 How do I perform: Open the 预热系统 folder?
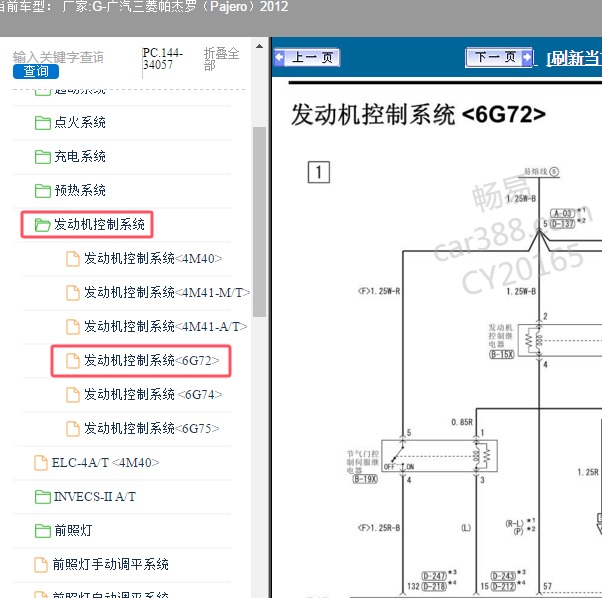(80, 190)
